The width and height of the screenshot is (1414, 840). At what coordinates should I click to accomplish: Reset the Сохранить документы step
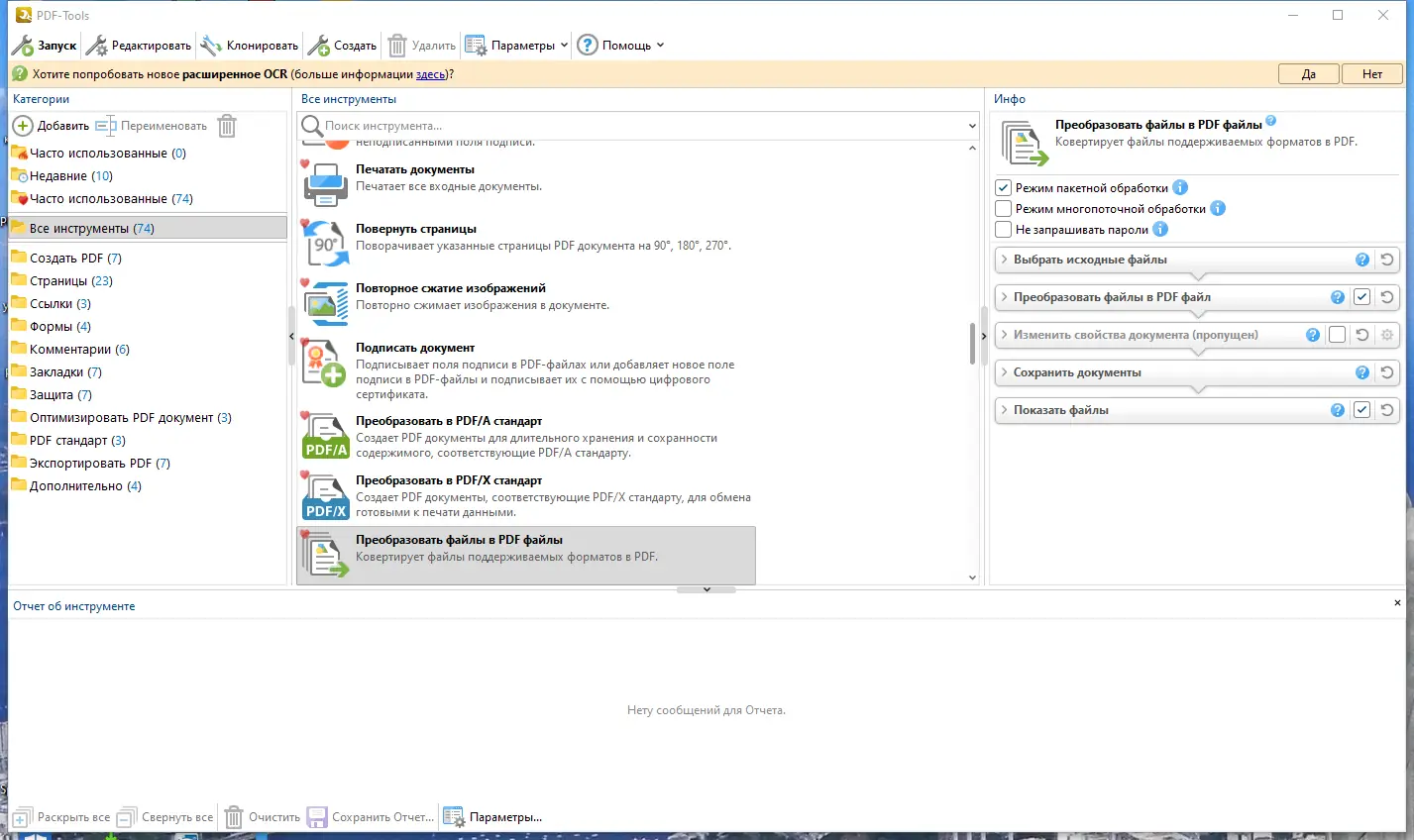pos(1387,372)
